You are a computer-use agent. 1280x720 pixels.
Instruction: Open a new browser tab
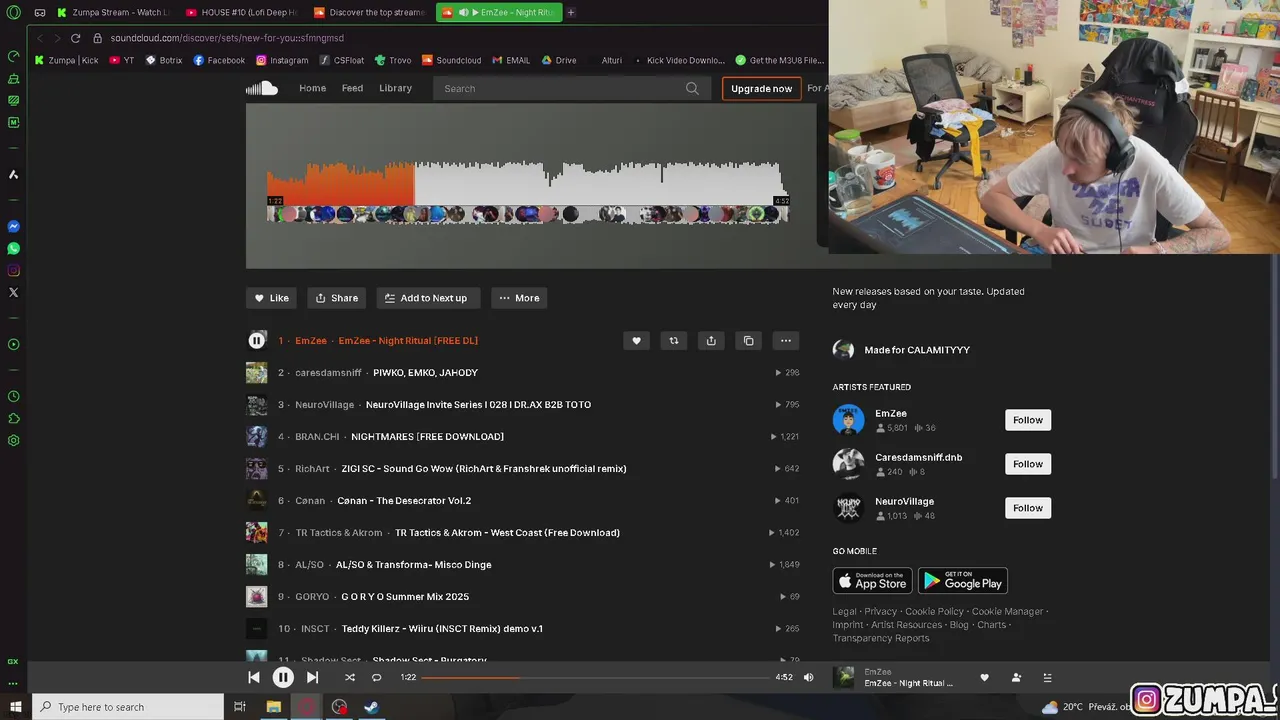[571, 12]
